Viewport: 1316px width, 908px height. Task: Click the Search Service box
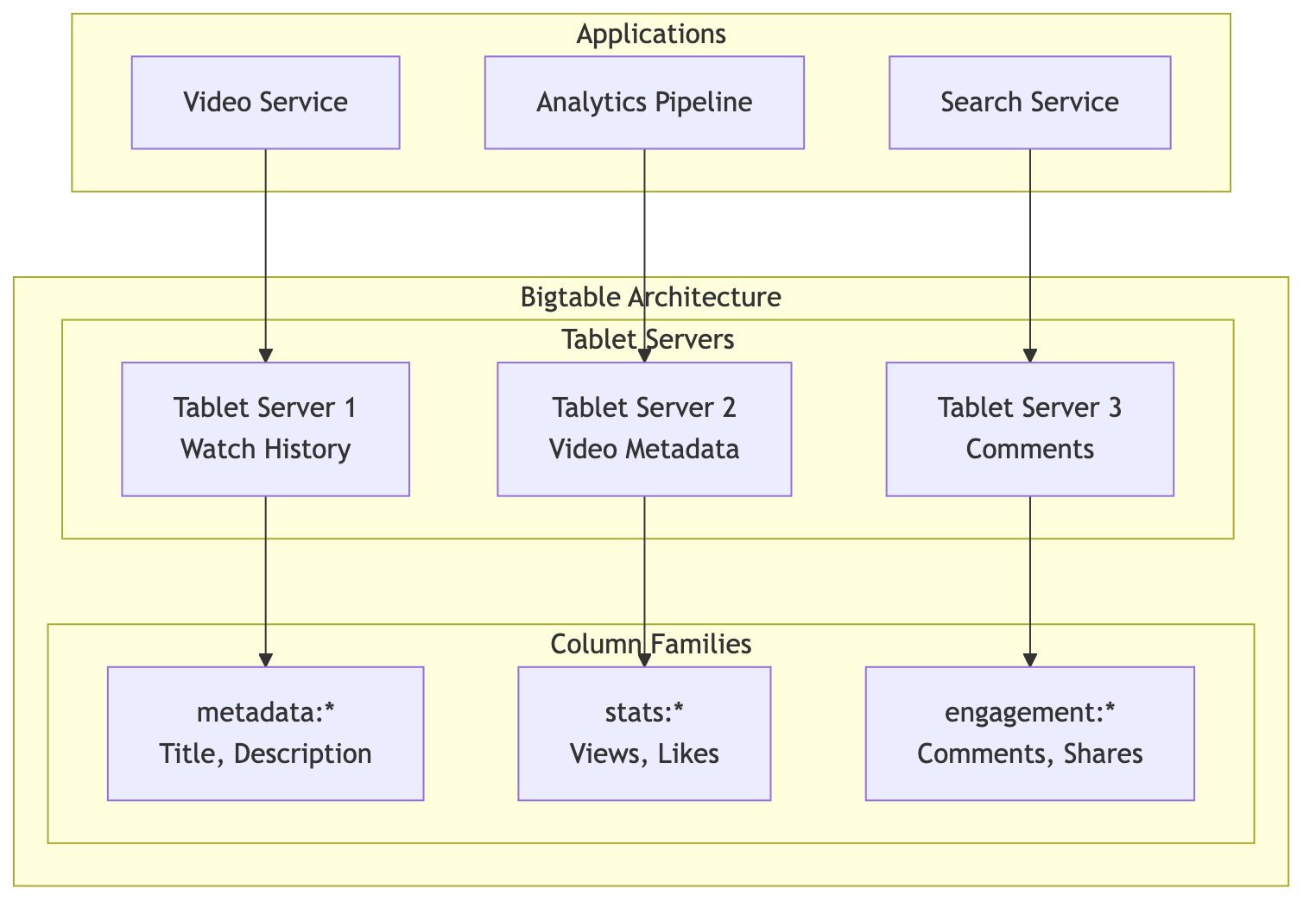coord(1029,103)
